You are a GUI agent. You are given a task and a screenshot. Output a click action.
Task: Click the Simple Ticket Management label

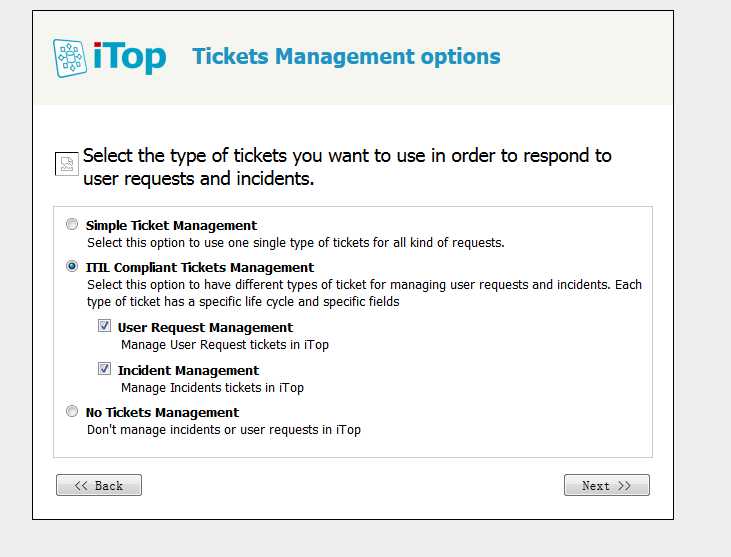pos(171,226)
